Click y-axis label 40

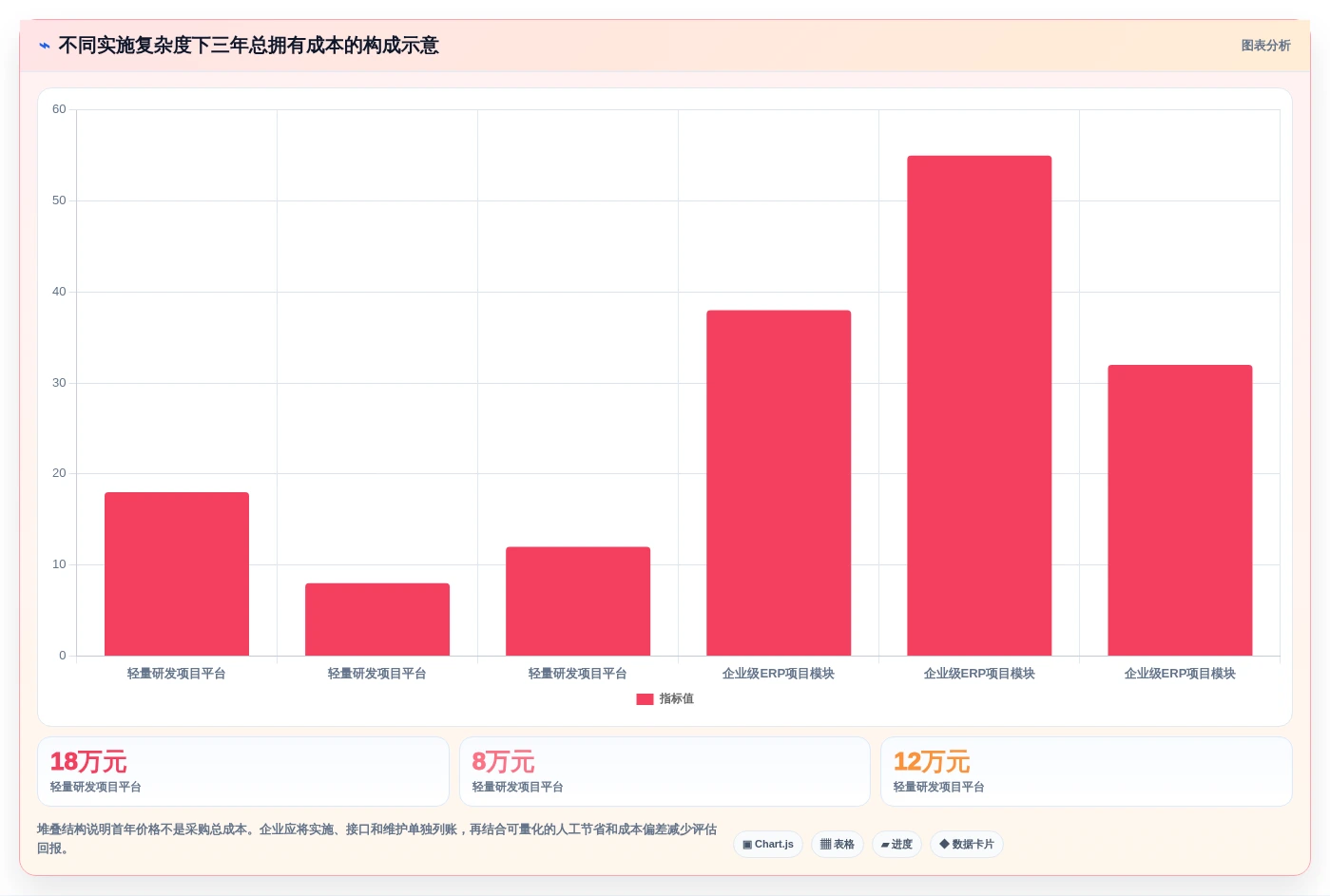tap(59, 292)
